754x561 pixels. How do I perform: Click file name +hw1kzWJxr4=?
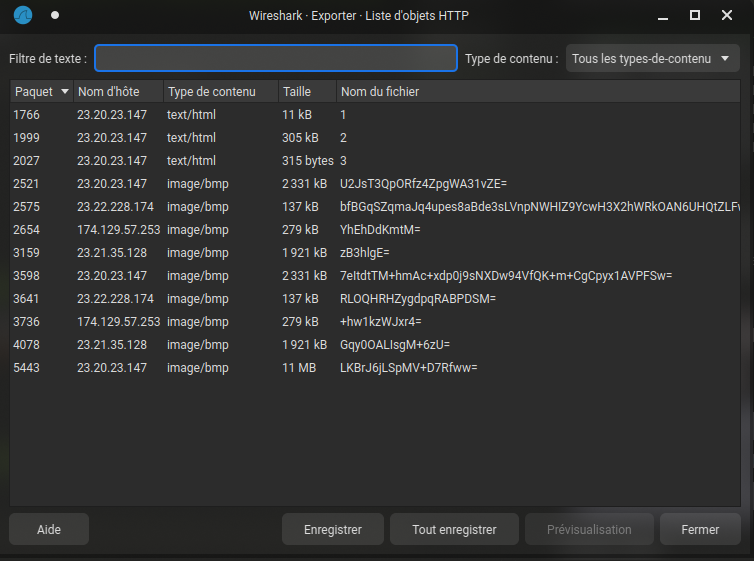(380, 322)
